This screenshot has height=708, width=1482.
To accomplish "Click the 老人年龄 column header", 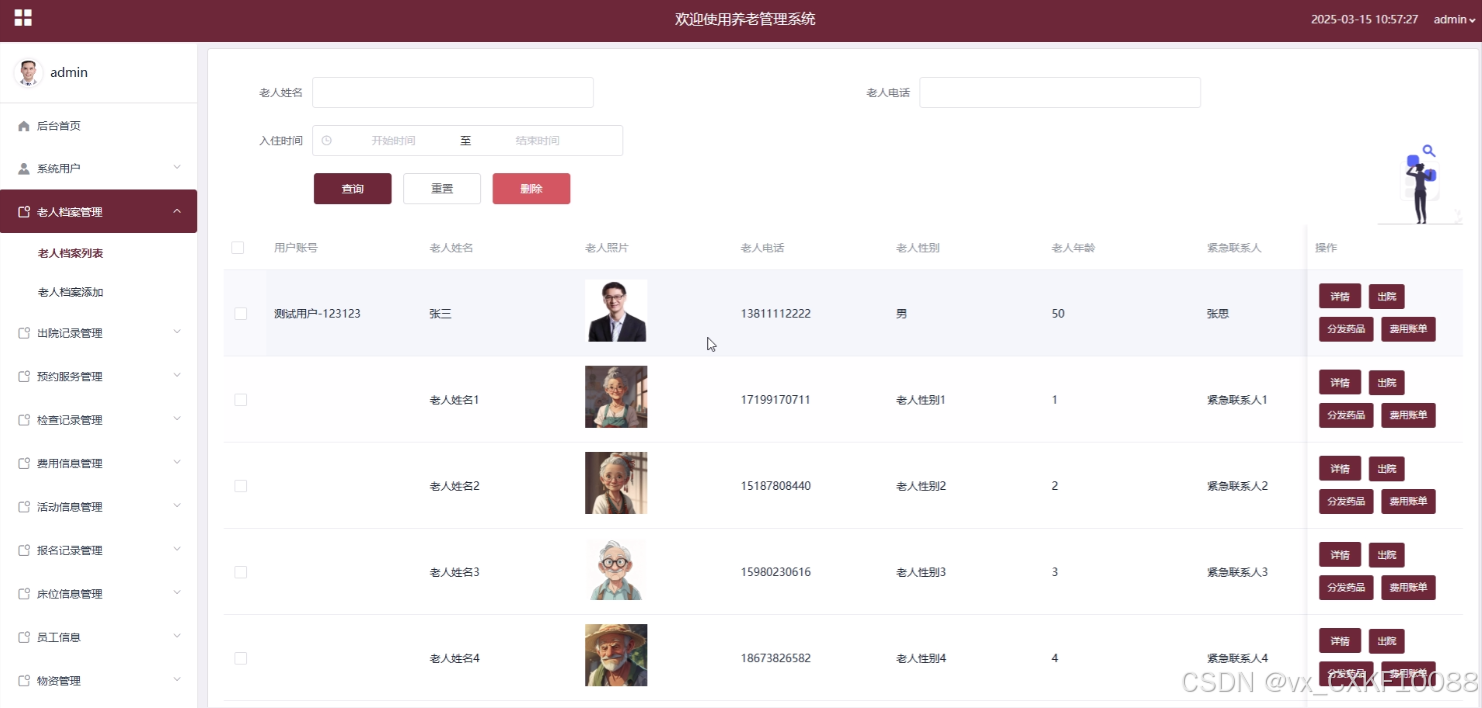I will click(x=1073, y=248).
